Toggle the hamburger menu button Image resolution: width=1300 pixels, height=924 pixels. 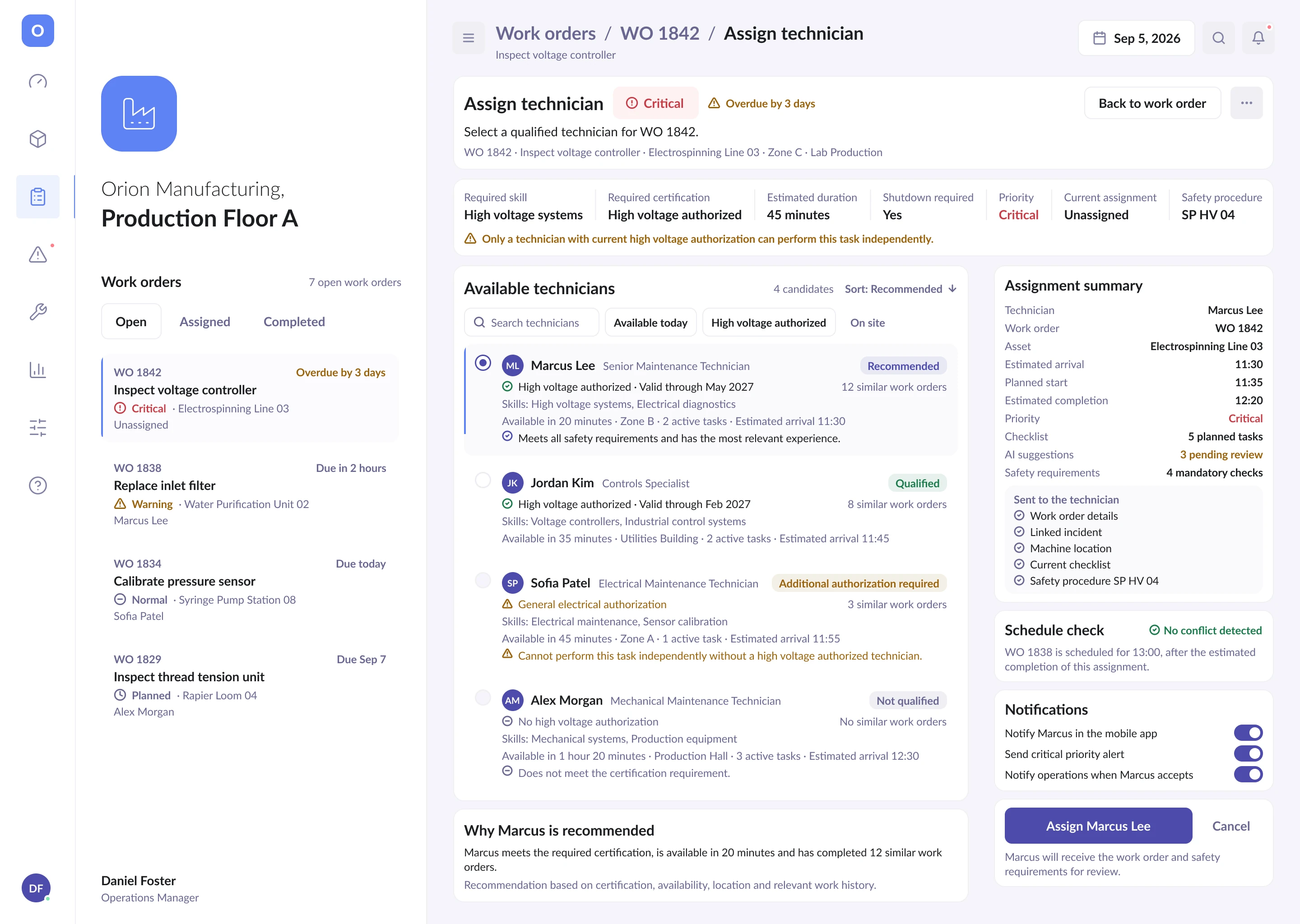(469, 38)
